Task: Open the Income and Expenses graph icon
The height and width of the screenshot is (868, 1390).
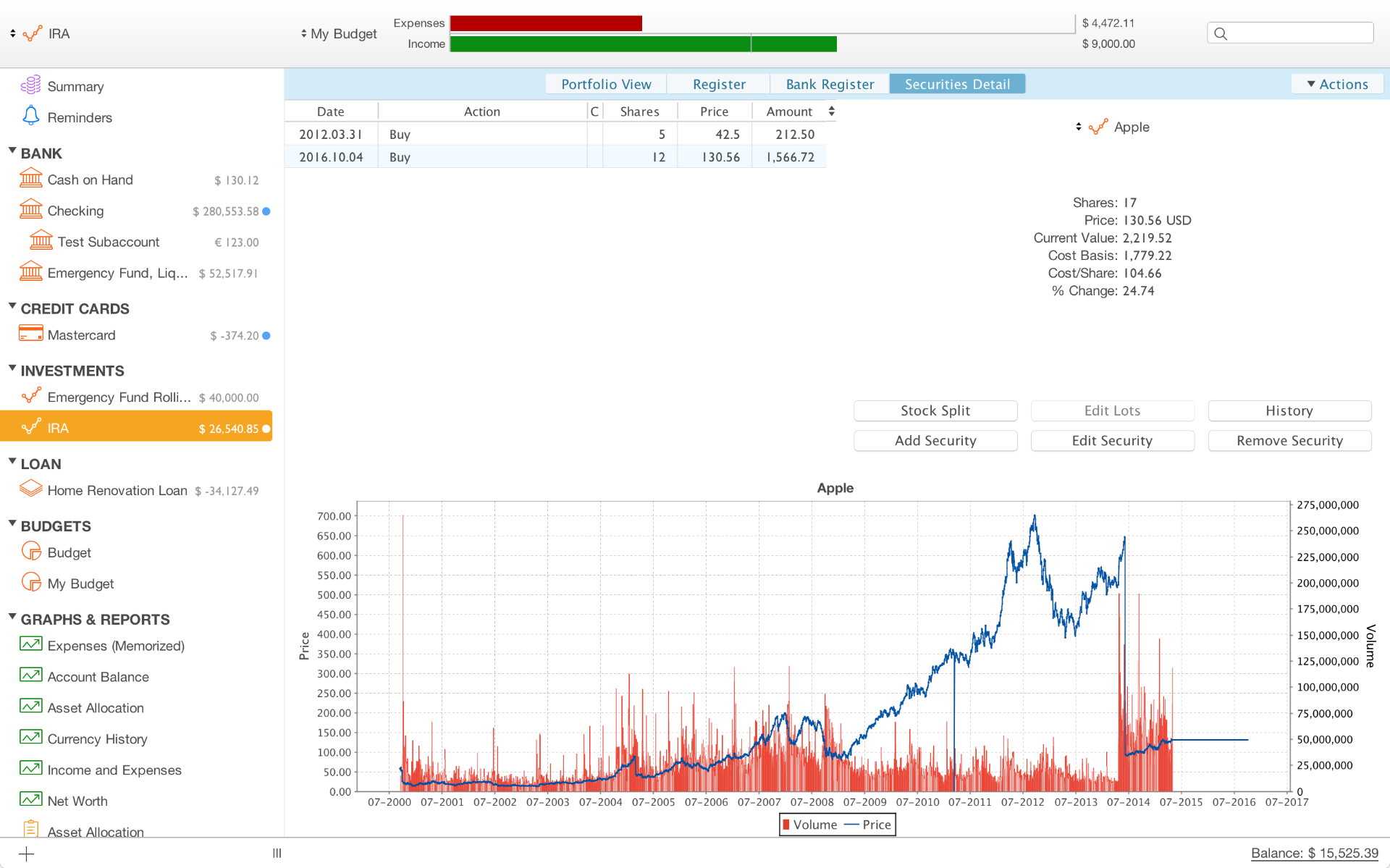Action: [x=30, y=768]
